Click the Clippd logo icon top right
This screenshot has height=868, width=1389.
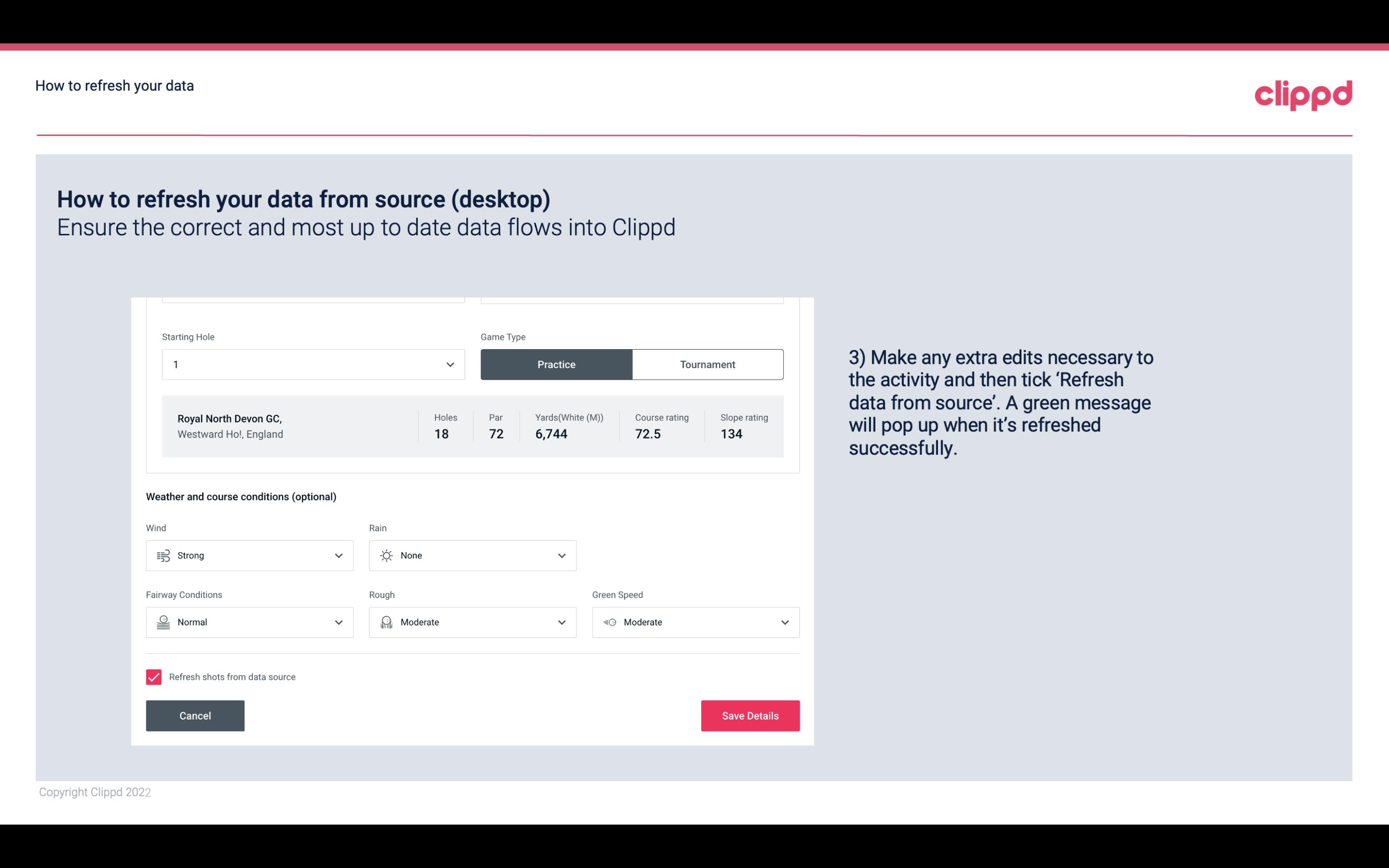pos(1304,93)
